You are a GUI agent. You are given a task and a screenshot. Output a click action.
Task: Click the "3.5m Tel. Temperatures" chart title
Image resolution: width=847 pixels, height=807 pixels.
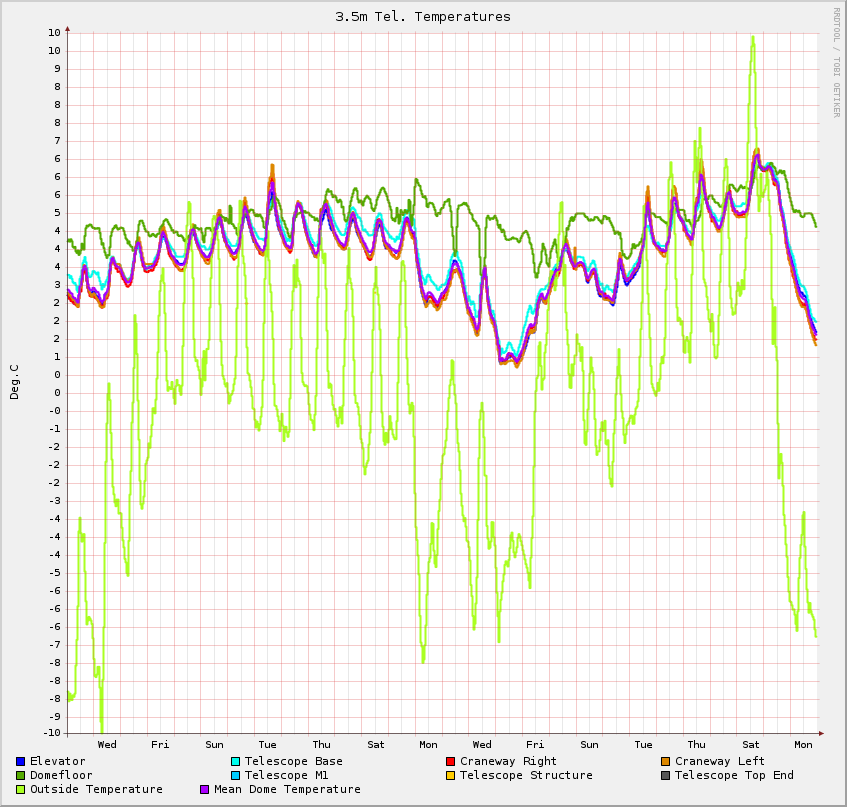[x=423, y=16]
